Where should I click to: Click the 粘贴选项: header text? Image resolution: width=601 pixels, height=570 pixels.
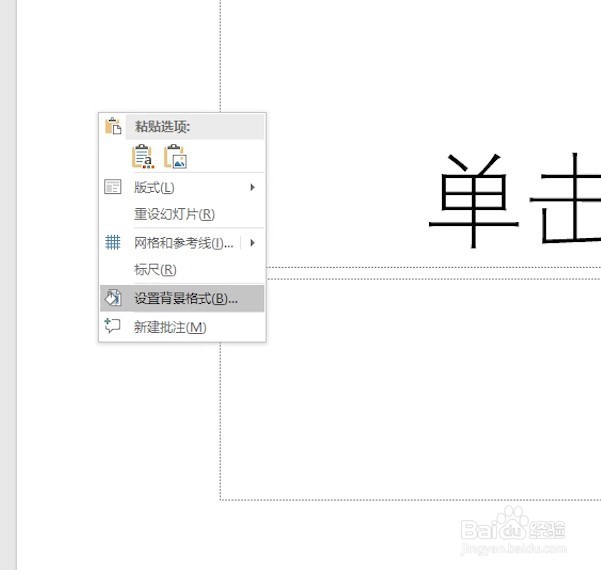(x=163, y=126)
